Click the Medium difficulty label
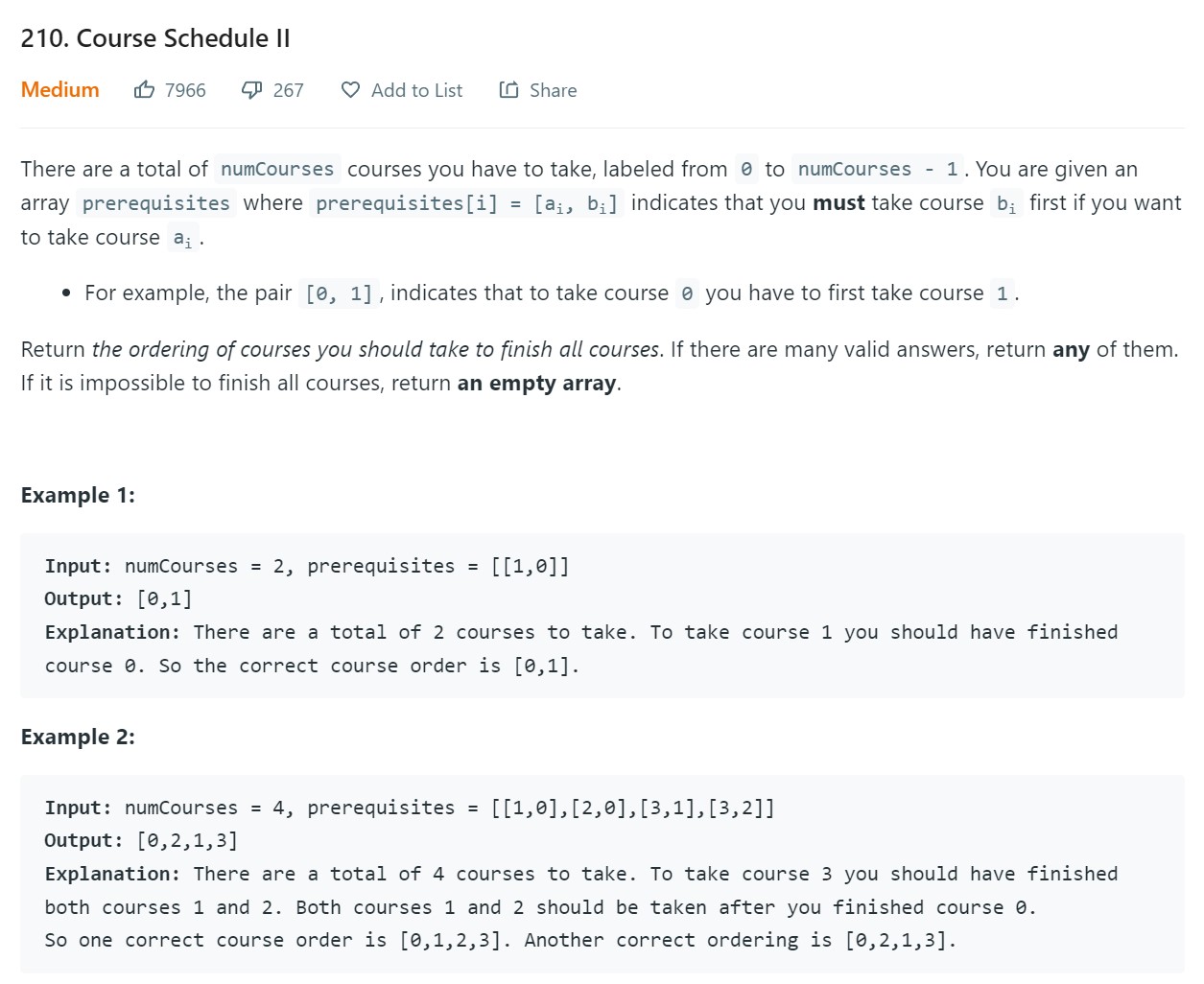Screen dimensions: 1204x984 tap(59, 90)
